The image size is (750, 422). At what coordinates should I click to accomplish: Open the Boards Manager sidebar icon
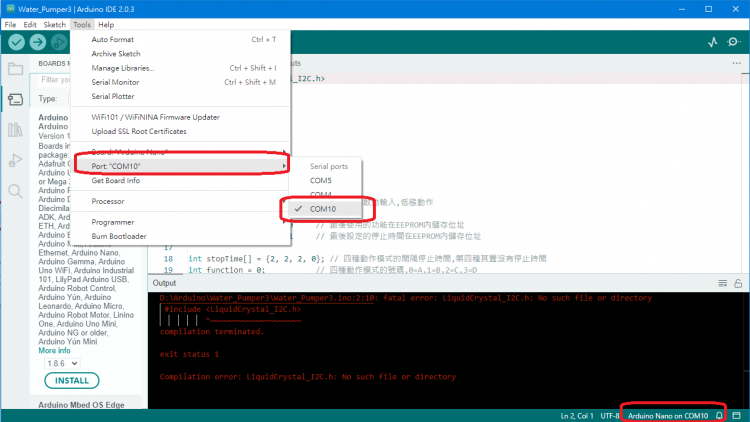[15, 100]
